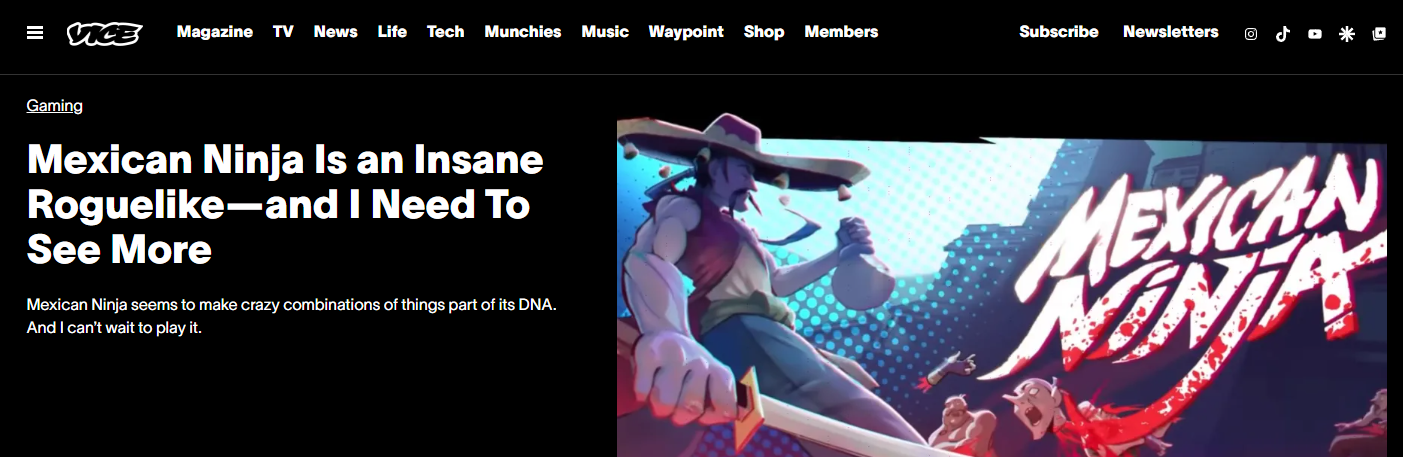1403x457 pixels.
Task: Open the Mexican Ninja article image
Action: pyautogui.click(x=1002, y=285)
